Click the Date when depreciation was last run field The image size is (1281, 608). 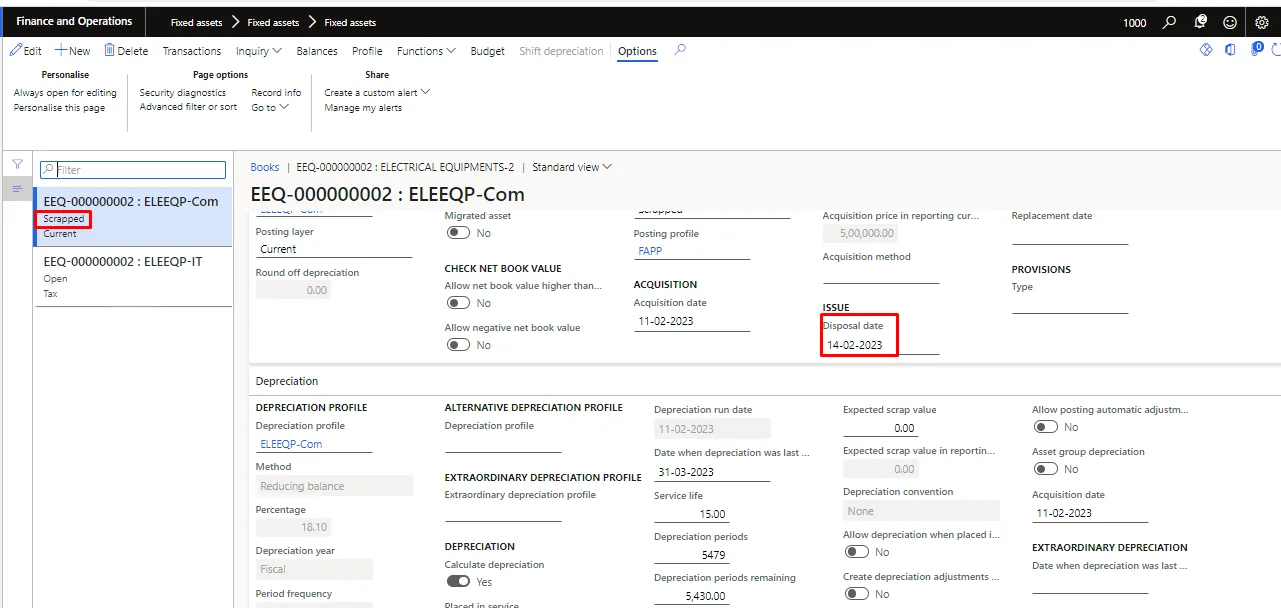712,472
